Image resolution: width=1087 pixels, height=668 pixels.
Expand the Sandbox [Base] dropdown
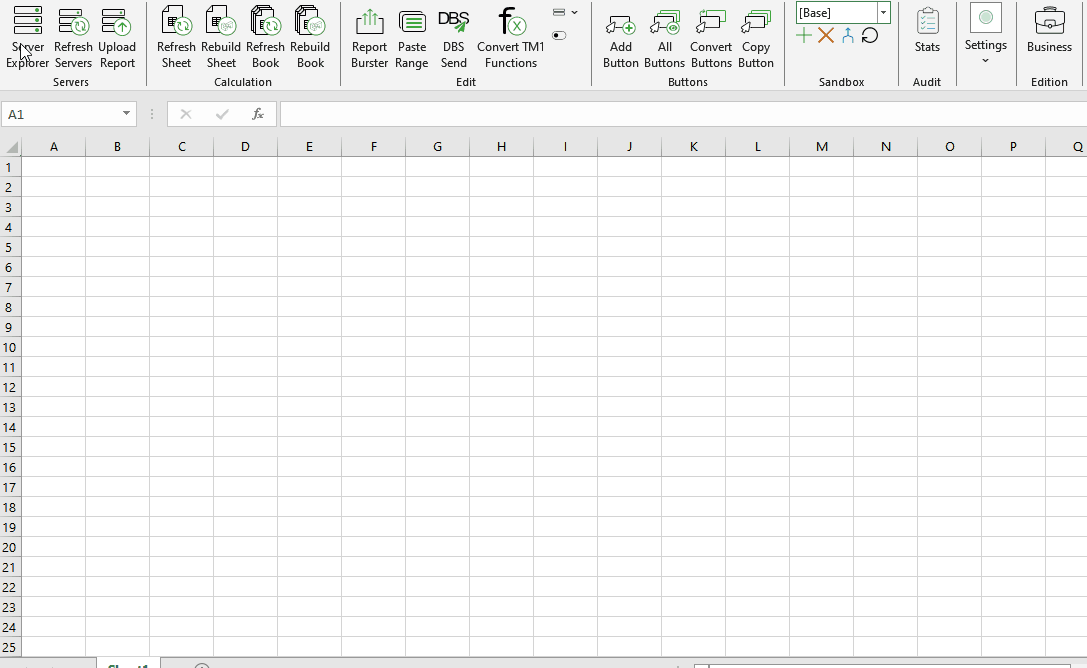(884, 13)
